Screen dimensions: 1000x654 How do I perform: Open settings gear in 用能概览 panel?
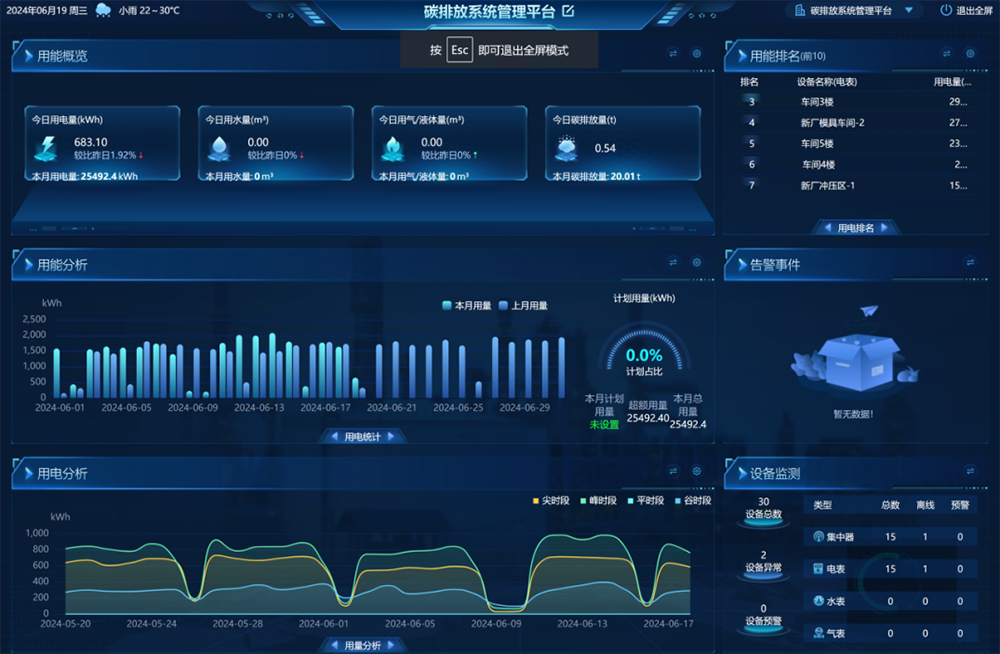tap(697, 54)
